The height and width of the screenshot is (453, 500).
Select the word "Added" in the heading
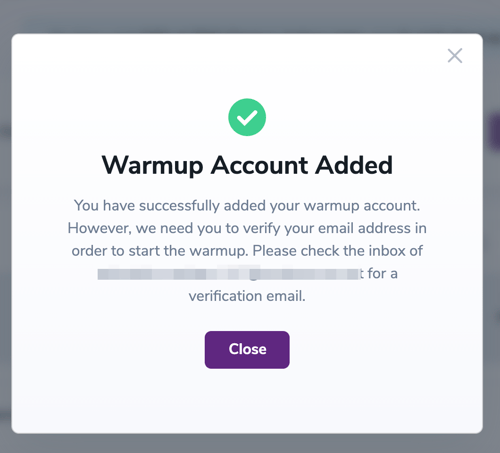(354, 165)
